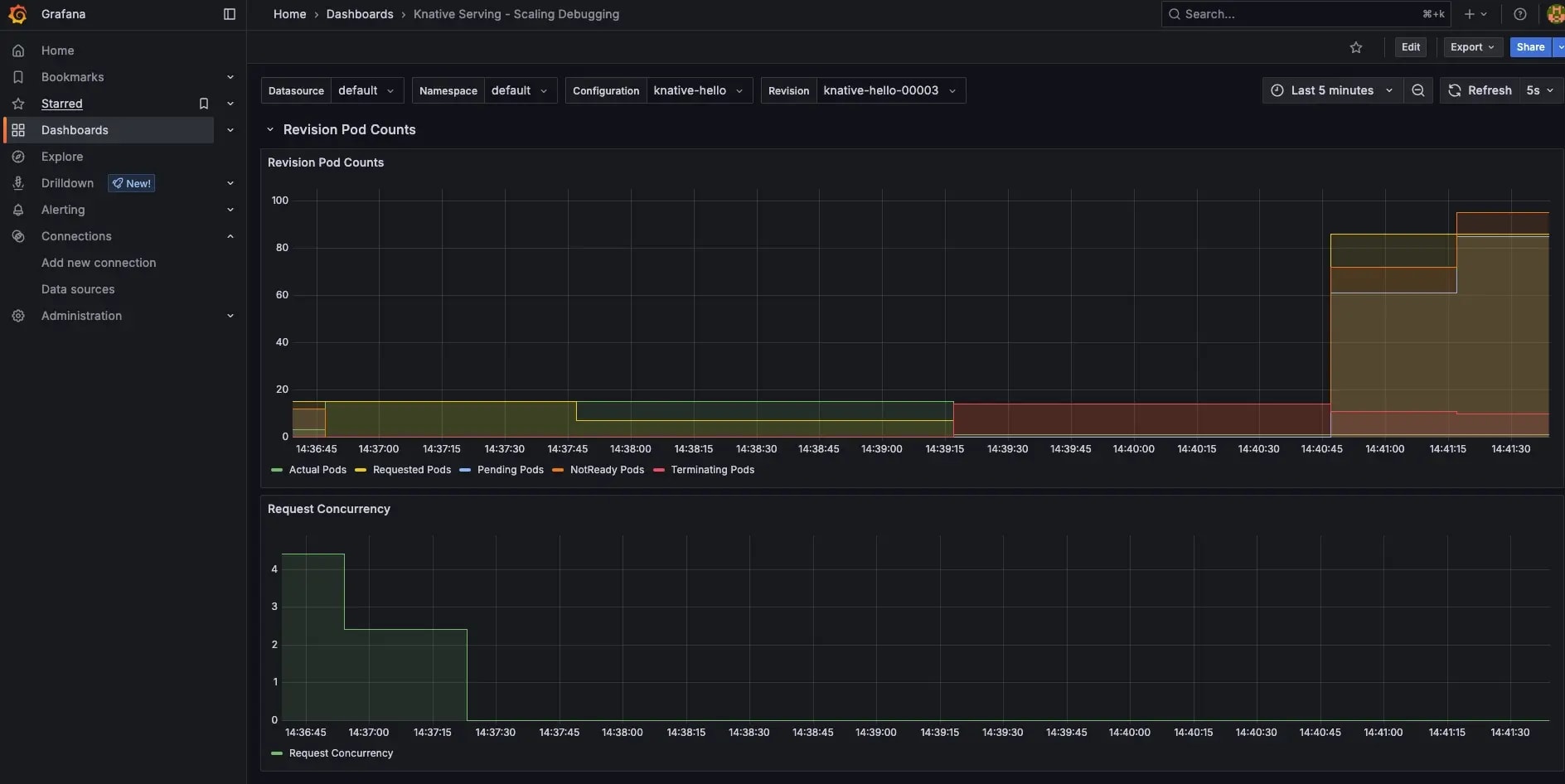The height and width of the screenshot is (784, 1565).
Task: Click the Administration gear icon
Action: click(18, 316)
